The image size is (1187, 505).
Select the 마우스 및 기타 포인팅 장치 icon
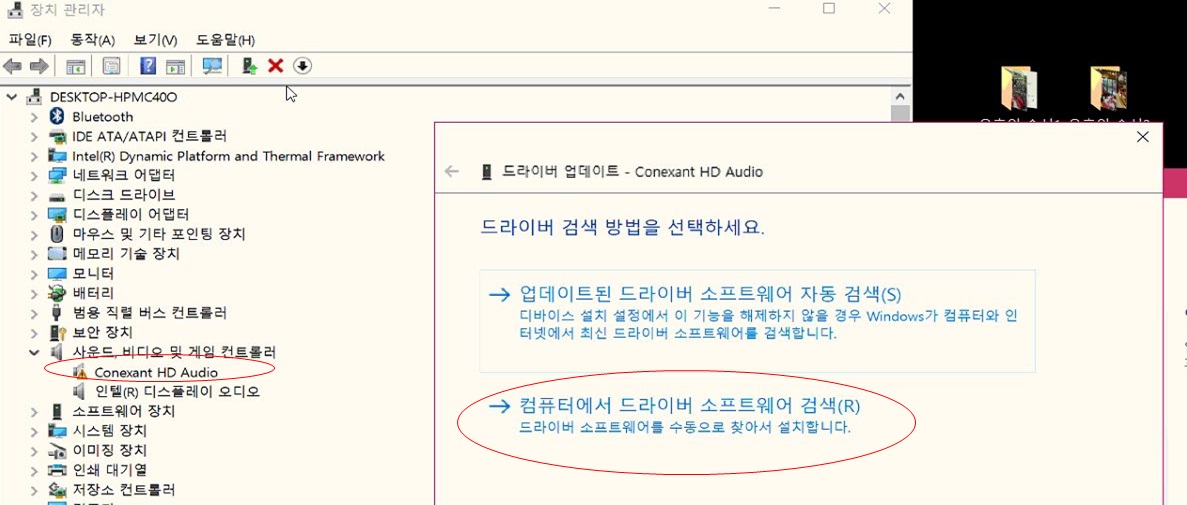coord(58,234)
